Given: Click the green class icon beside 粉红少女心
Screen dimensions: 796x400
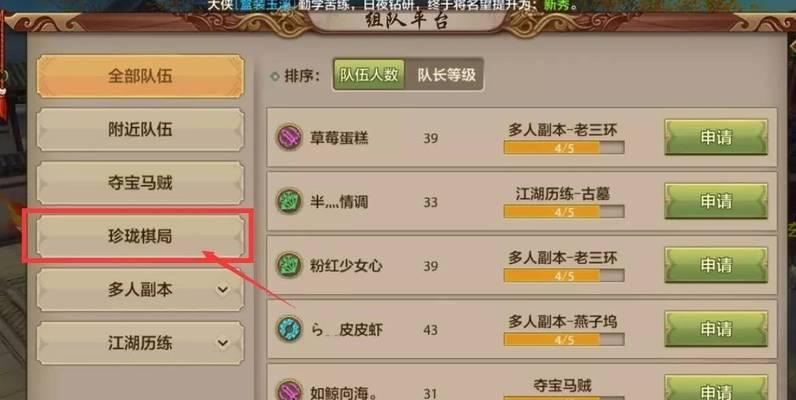Looking at the screenshot, I should tap(289, 265).
